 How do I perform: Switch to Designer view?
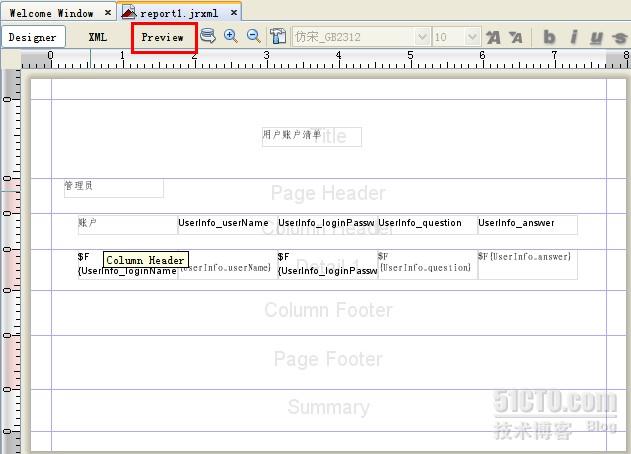point(33,37)
